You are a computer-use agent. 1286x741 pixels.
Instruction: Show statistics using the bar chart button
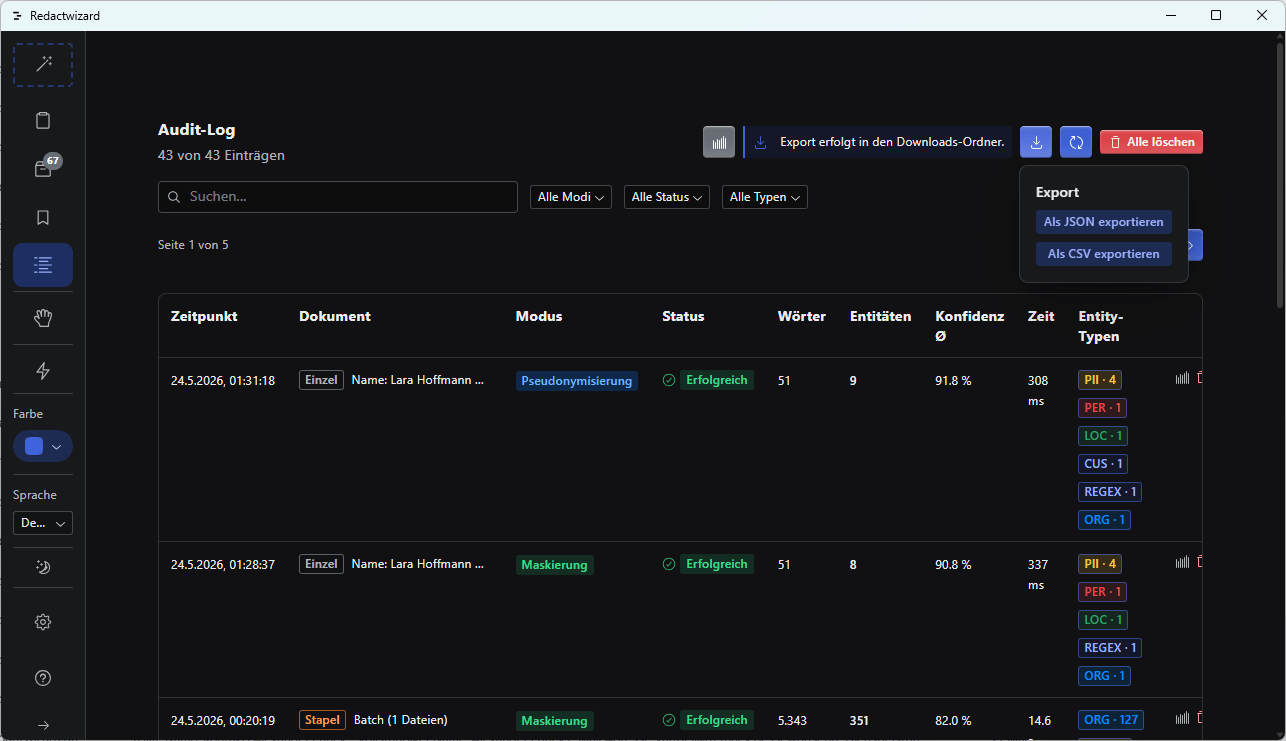[719, 142]
